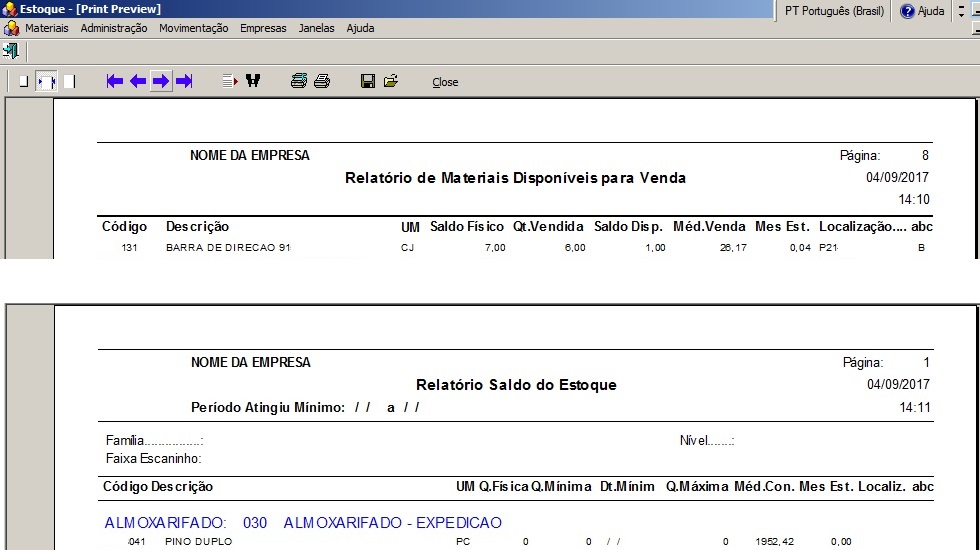
Task: Expand the Empresas menu
Action: 262,28
